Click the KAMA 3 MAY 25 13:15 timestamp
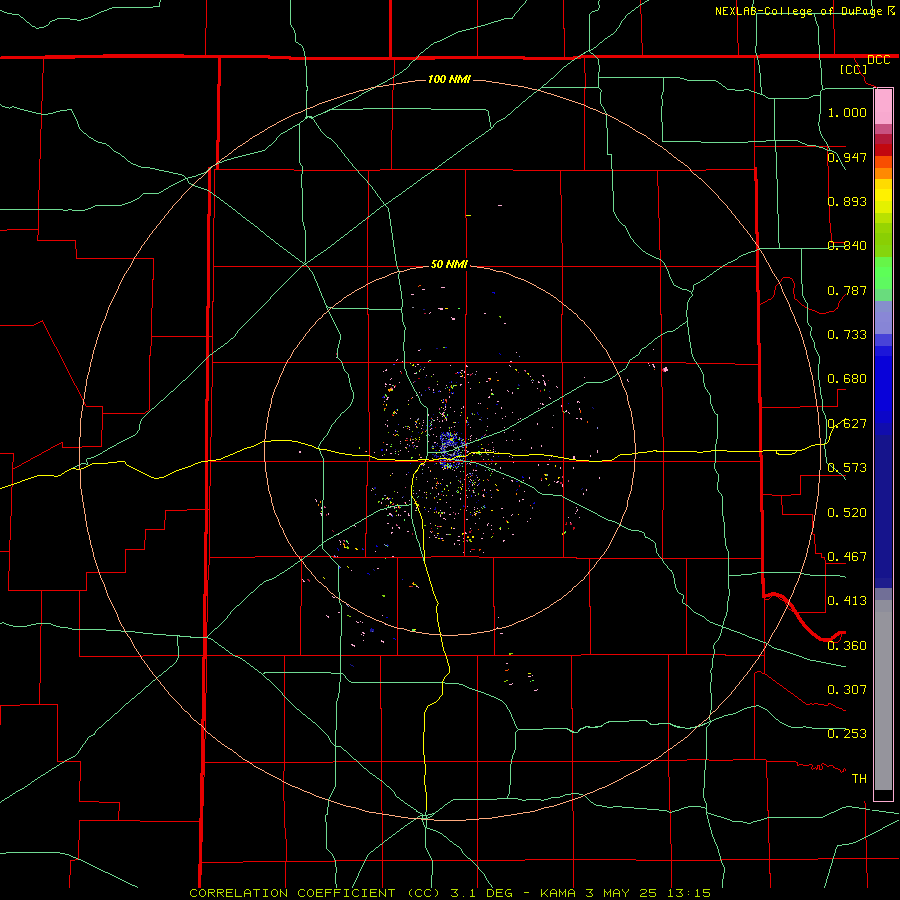Viewport: 900px width, 900px height. pyautogui.click(x=626, y=893)
